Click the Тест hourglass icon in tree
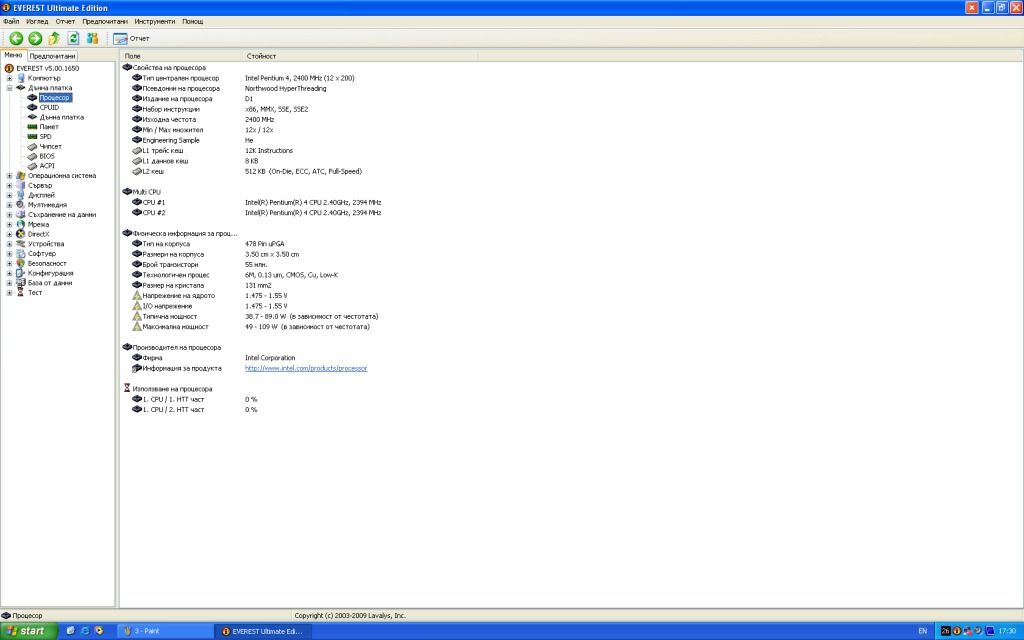The width and height of the screenshot is (1024, 640). pyautogui.click(x=21, y=293)
